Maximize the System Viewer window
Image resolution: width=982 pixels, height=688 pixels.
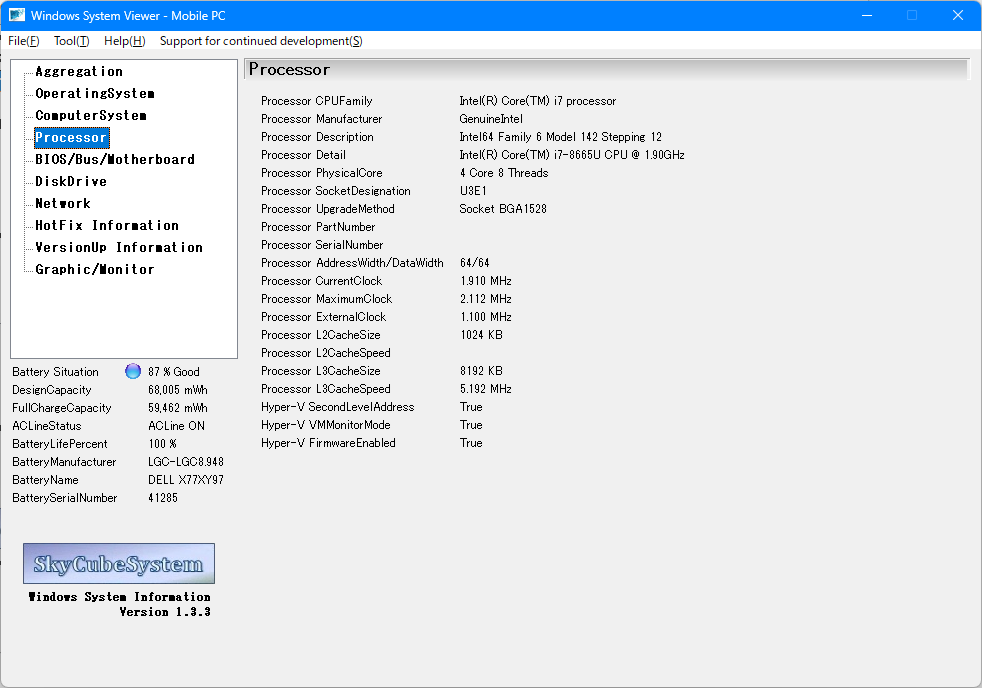click(912, 15)
